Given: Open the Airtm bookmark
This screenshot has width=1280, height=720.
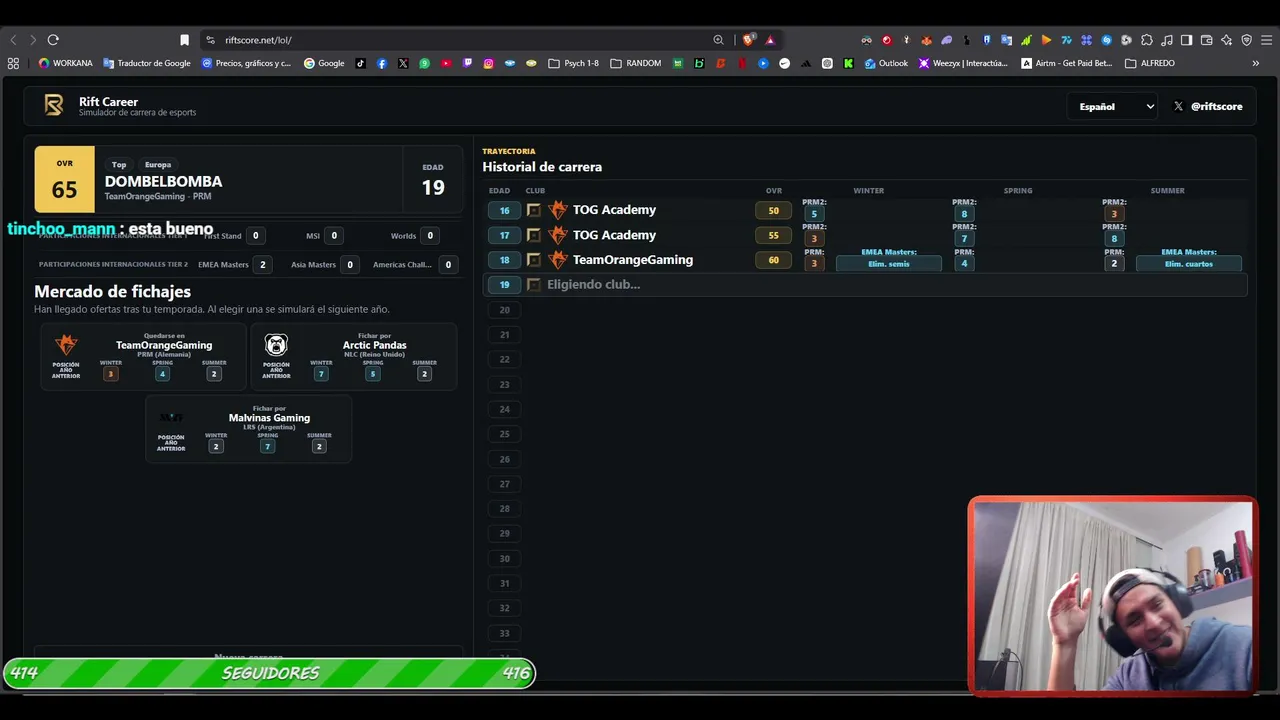Looking at the screenshot, I should point(1066,63).
